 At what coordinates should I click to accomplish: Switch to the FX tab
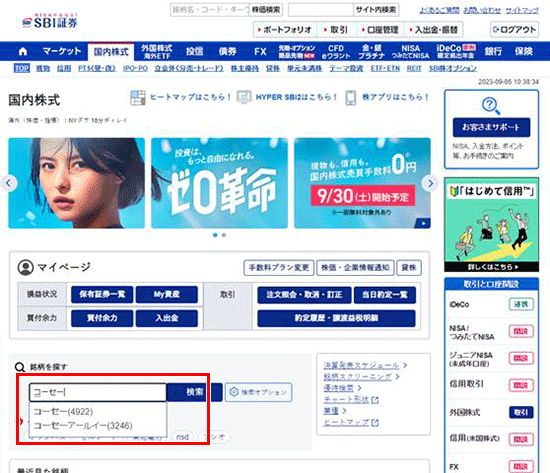click(x=260, y=52)
